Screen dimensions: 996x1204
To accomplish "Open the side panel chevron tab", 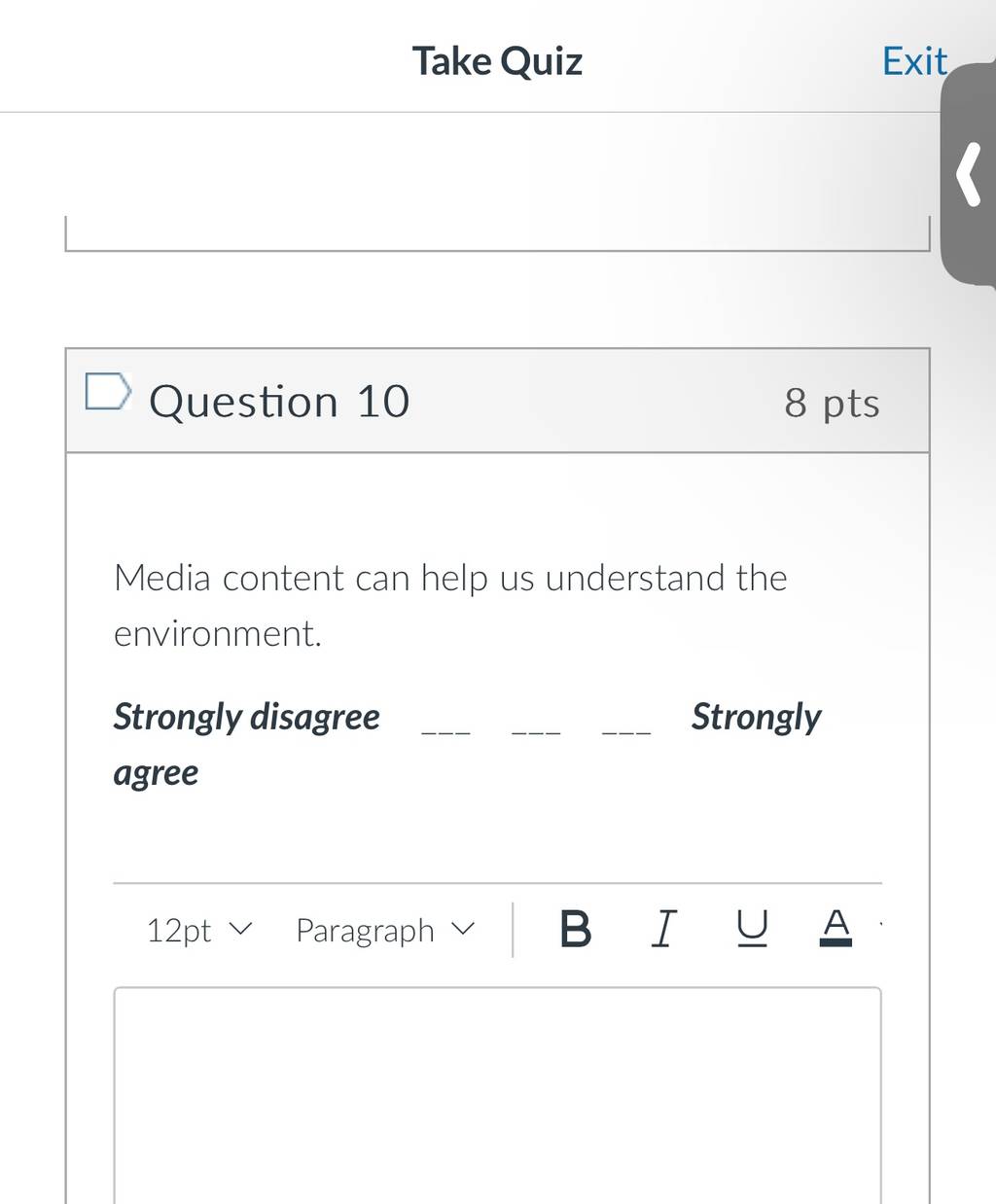I will [x=970, y=175].
